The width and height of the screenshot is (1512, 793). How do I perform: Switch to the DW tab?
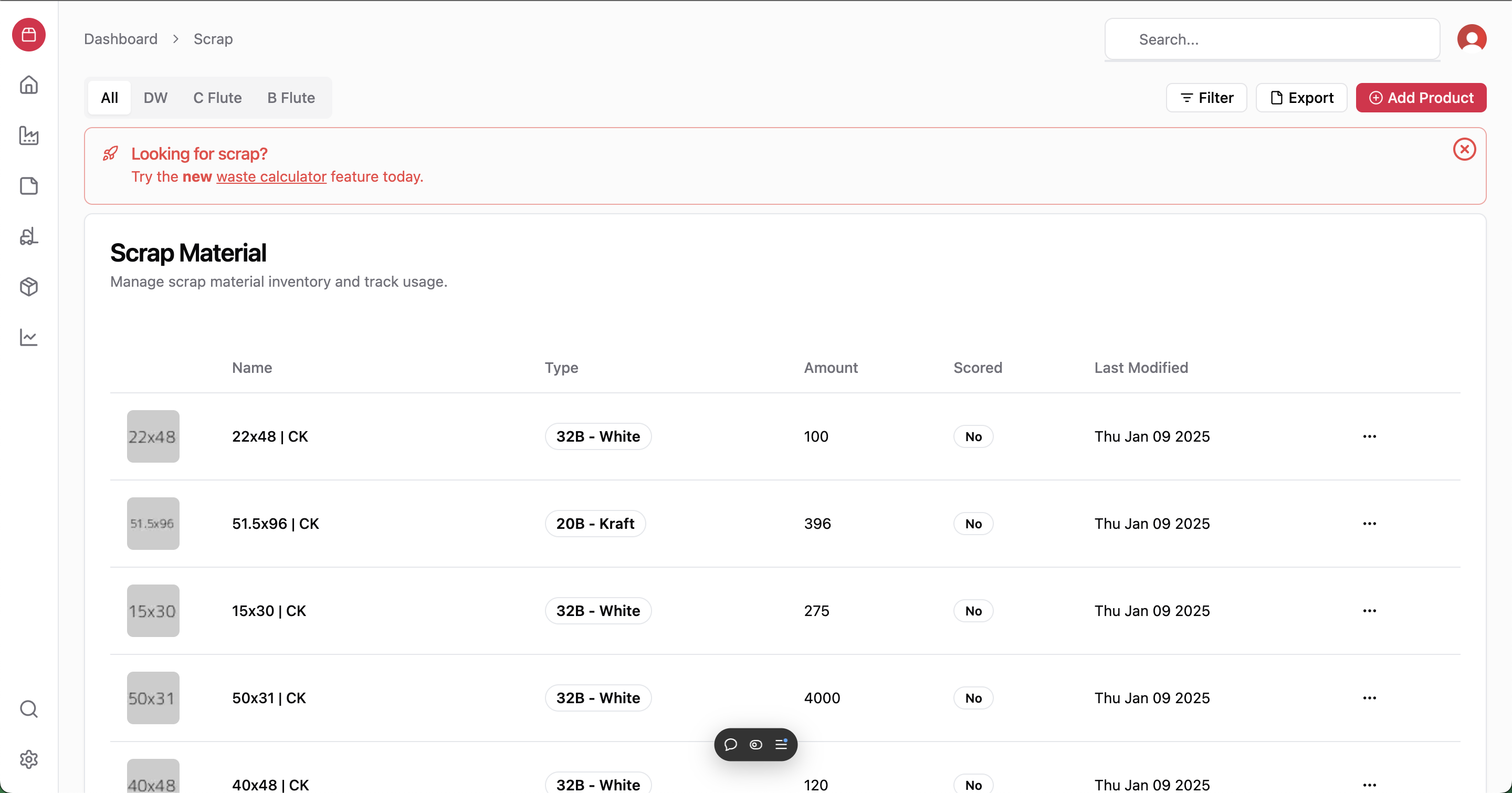[155, 98]
